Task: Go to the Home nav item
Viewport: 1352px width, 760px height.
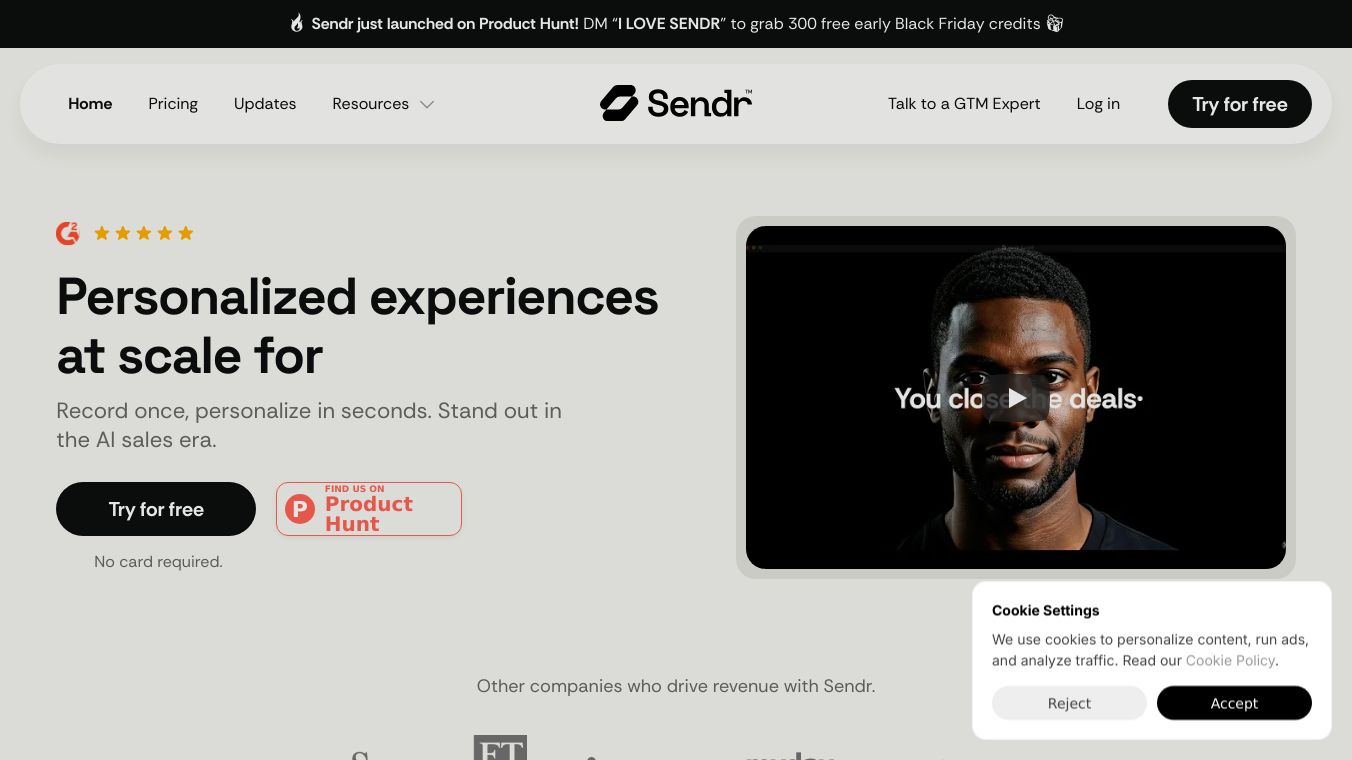Action: pyautogui.click(x=90, y=104)
